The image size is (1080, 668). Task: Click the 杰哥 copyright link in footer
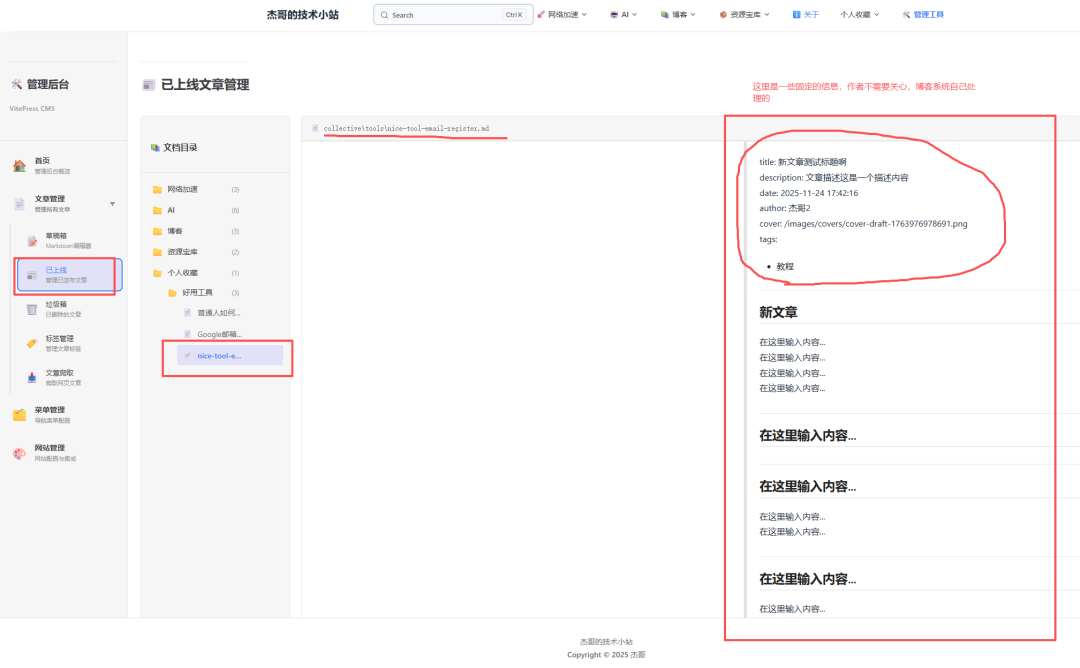tap(638, 654)
